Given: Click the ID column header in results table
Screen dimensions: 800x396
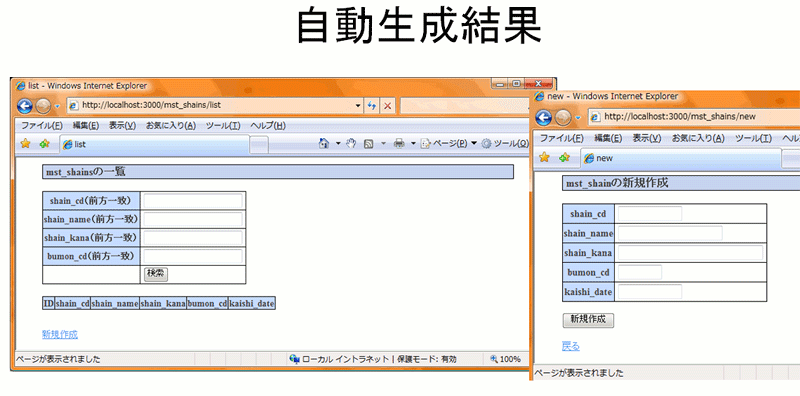Looking at the screenshot, I should coord(48,304).
